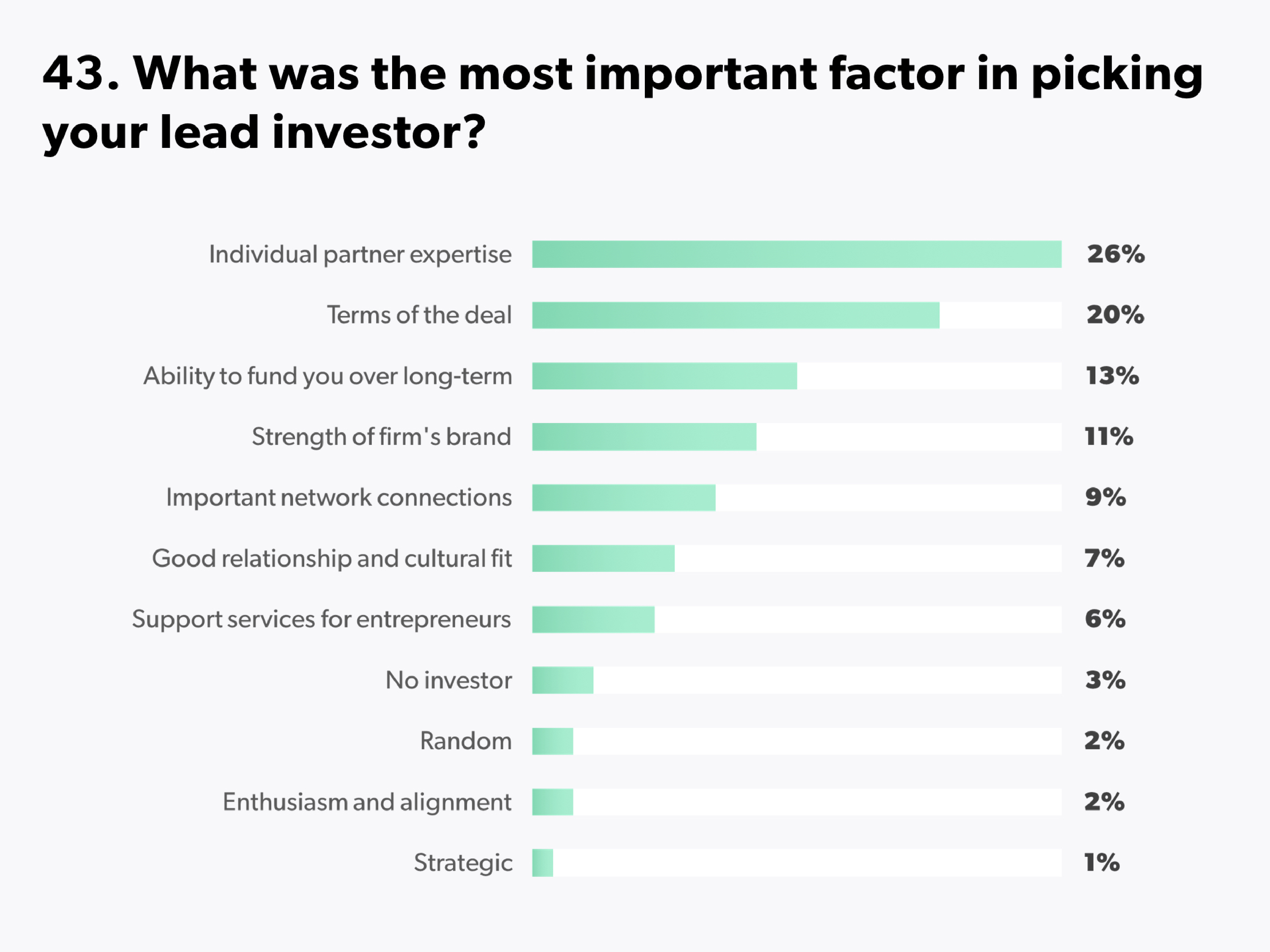Select the "Random" label
The height and width of the screenshot is (952, 1270).
click(466, 741)
